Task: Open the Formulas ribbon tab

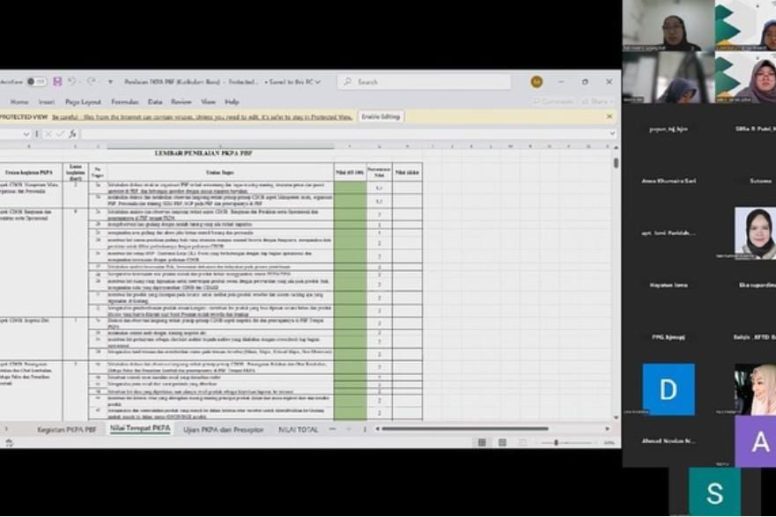Action: (125, 102)
